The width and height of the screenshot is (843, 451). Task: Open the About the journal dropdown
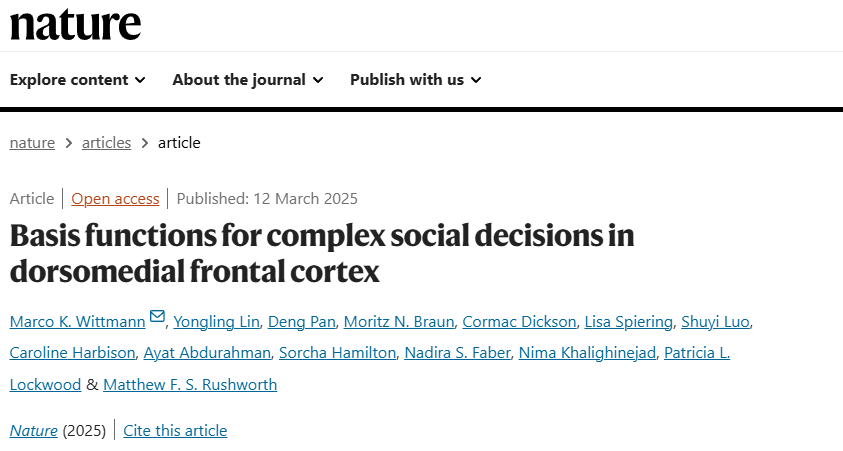click(248, 80)
